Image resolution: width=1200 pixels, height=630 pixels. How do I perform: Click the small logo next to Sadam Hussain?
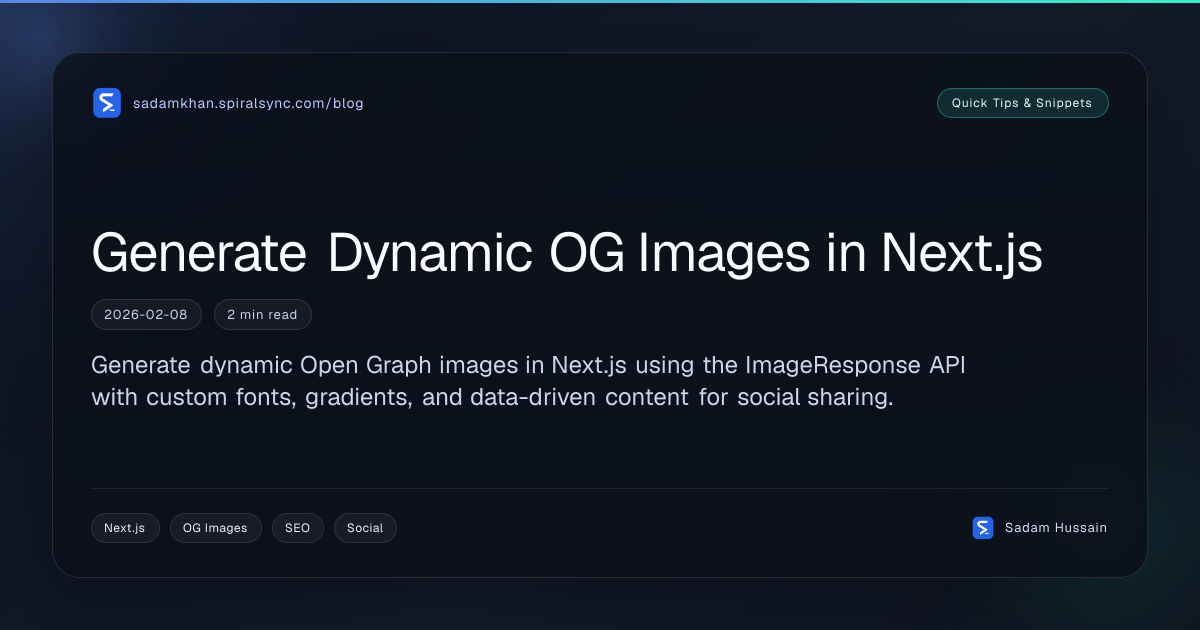coord(983,528)
